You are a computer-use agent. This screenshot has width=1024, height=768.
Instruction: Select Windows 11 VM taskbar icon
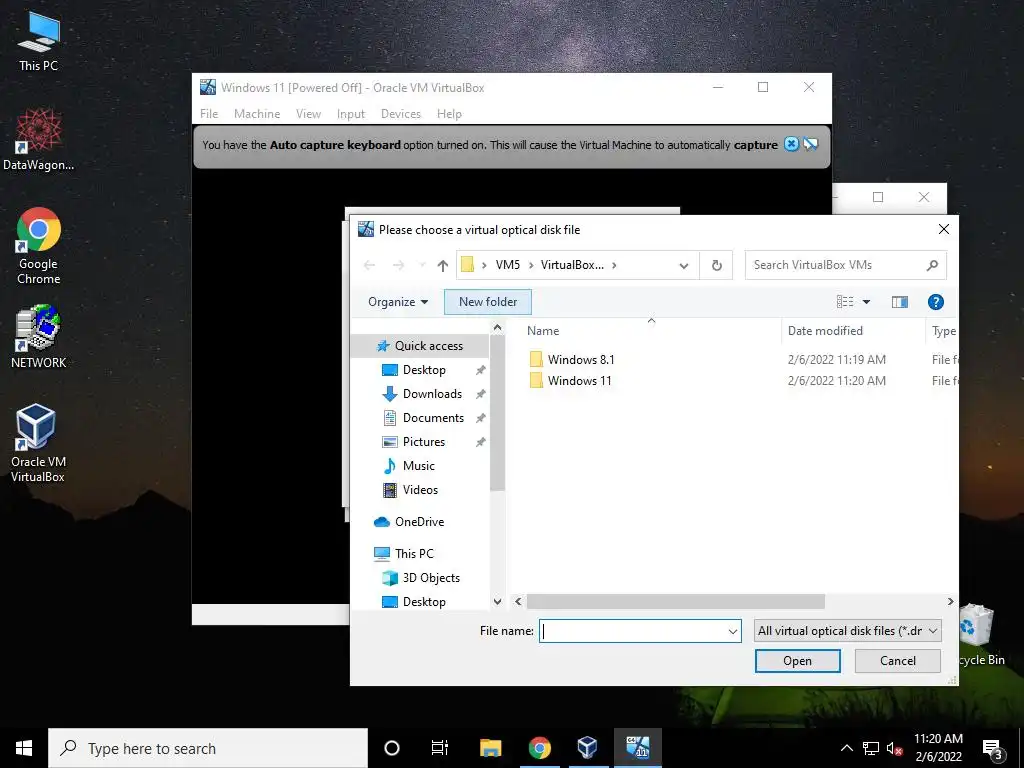tap(637, 748)
